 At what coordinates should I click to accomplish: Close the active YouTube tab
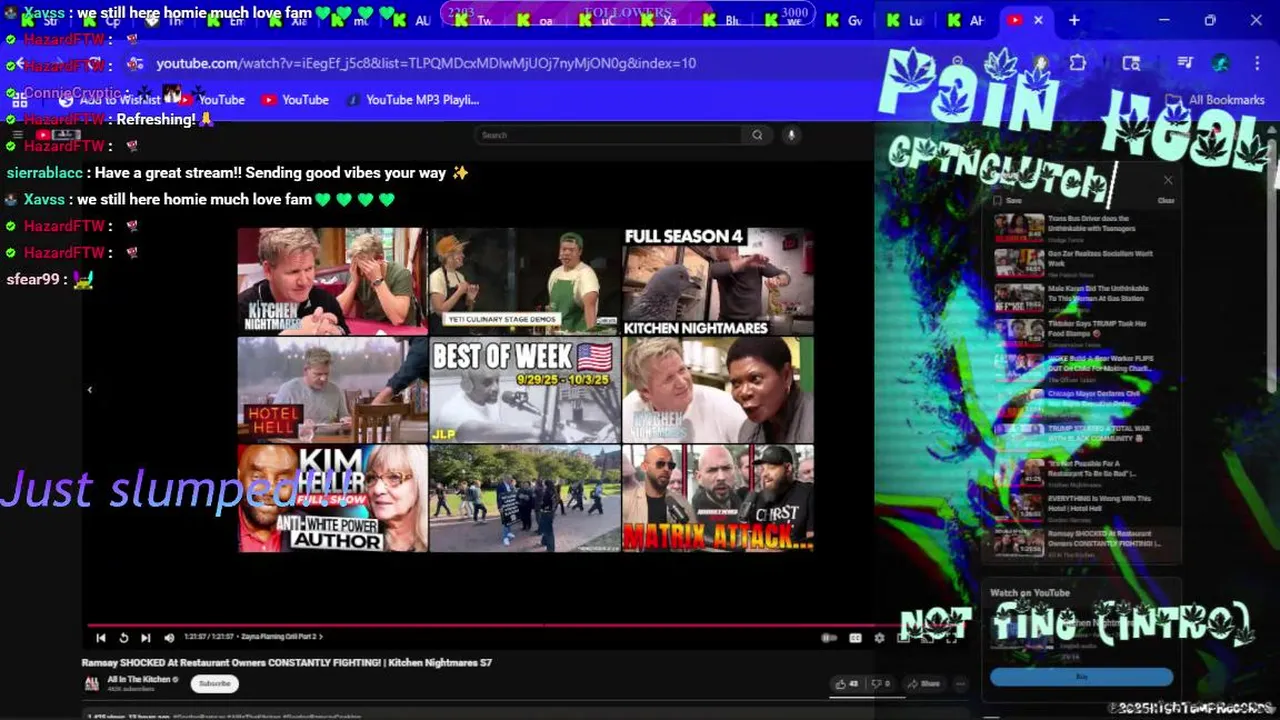click(x=1038, y=20)
